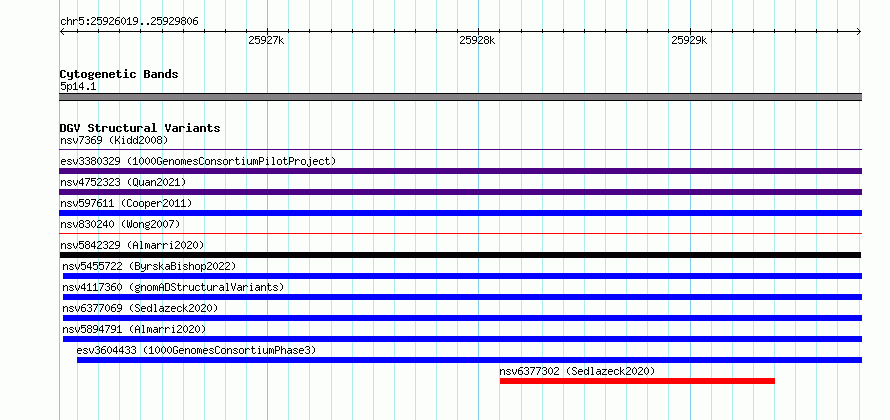Click the black bar for nsv5842329
Viewport: 890px width, 420px height.
[x=460, y=255]
